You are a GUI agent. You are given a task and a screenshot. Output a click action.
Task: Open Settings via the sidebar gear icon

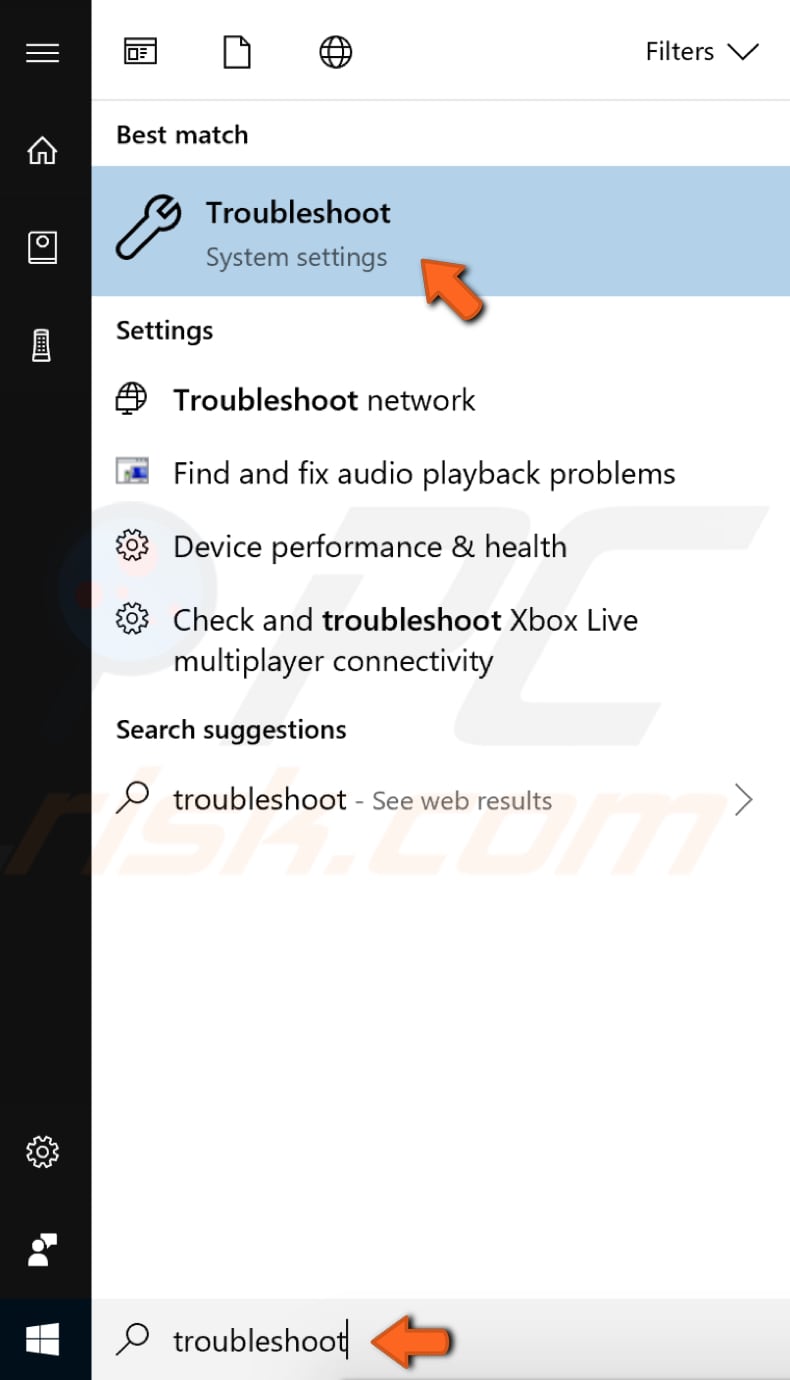(43, 1152)
